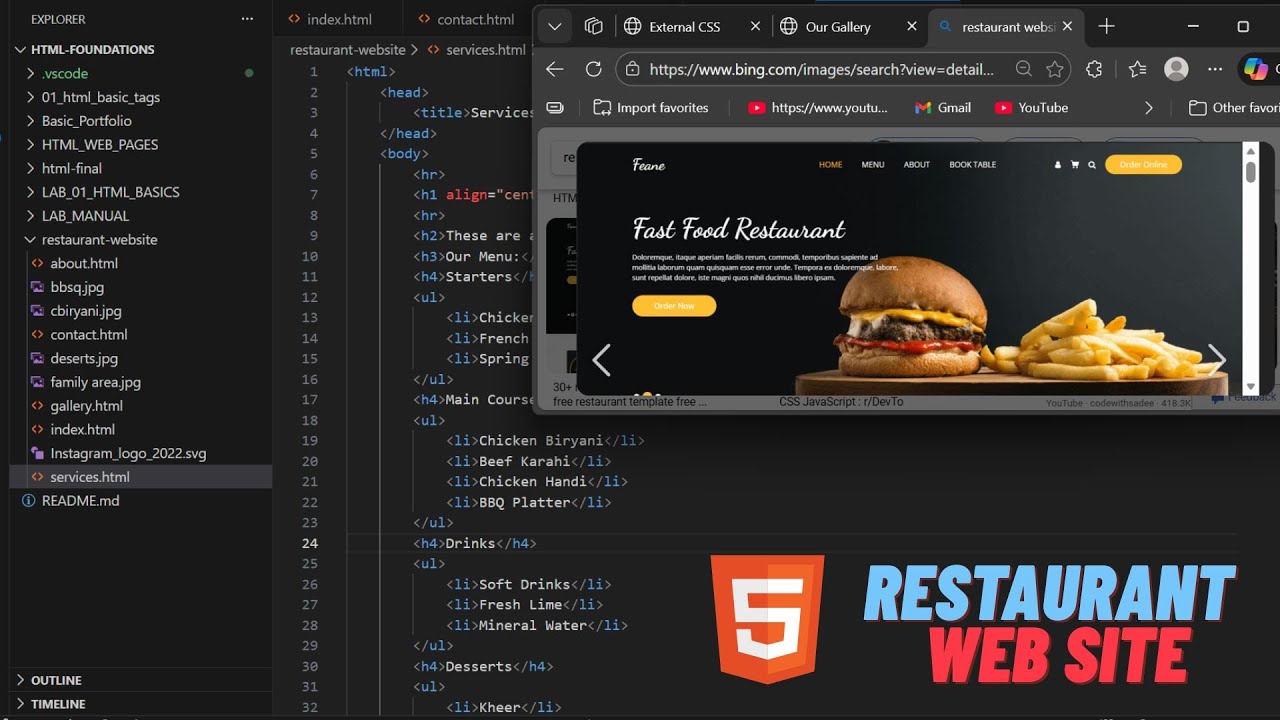Open Other favorites folder
Screen dimensions: 1280x720
click(1234, 107)
